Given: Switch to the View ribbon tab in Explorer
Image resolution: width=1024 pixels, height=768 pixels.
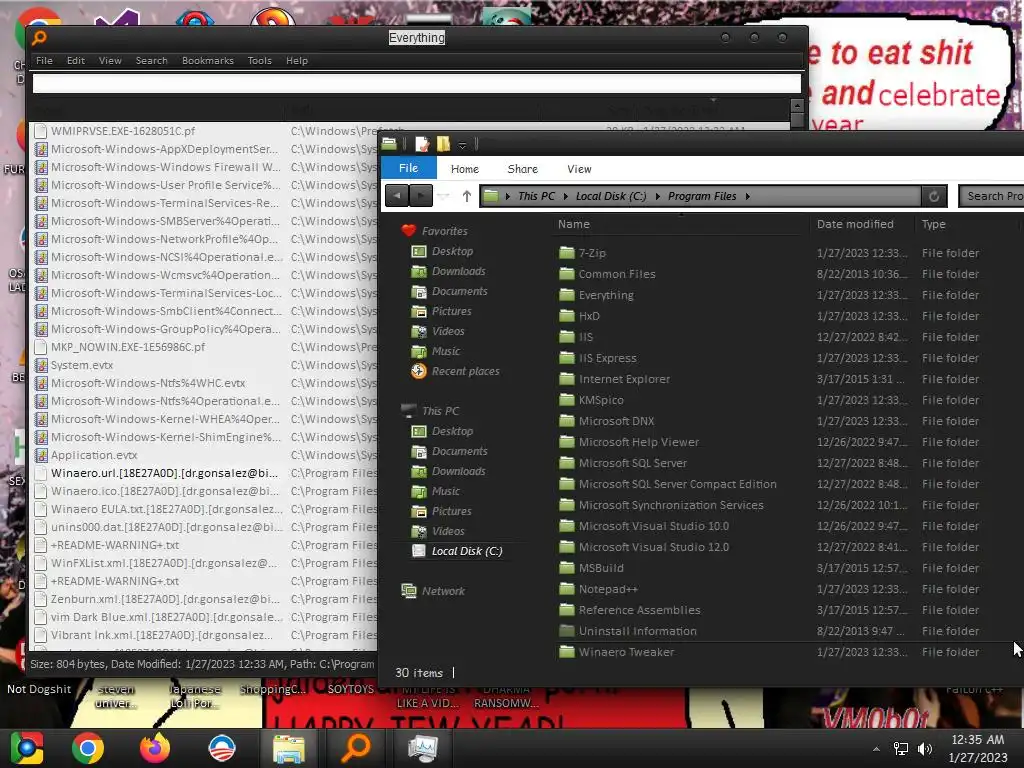Looking at the screenshot, I should click(x=579, y=169).
